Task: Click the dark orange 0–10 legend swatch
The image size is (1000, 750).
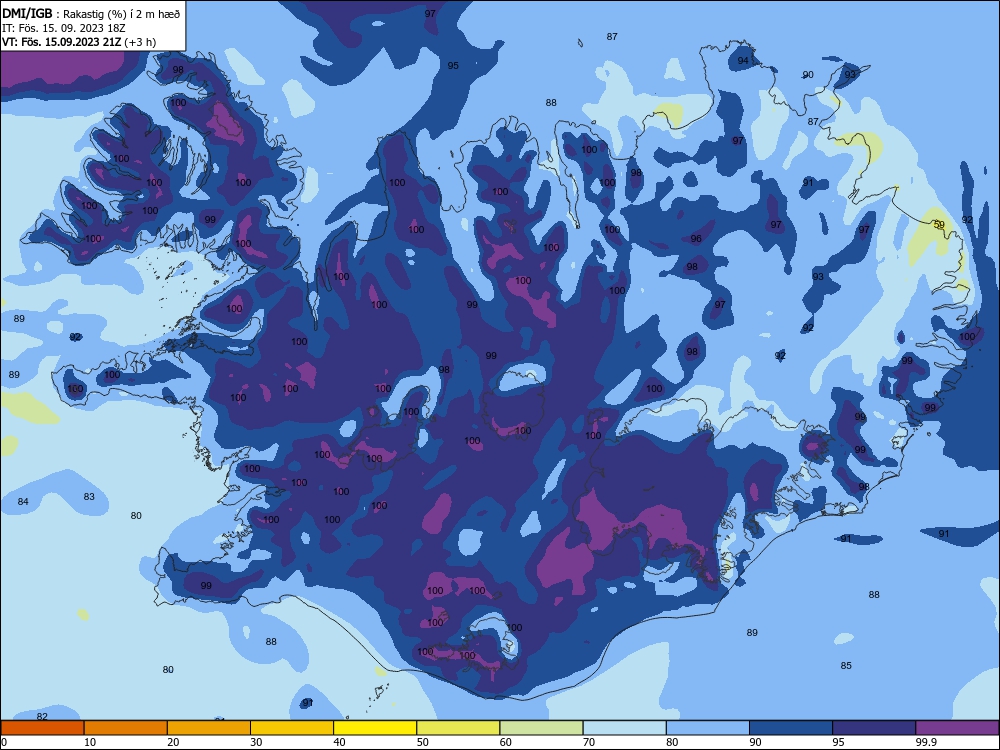Action: [42, 728]
